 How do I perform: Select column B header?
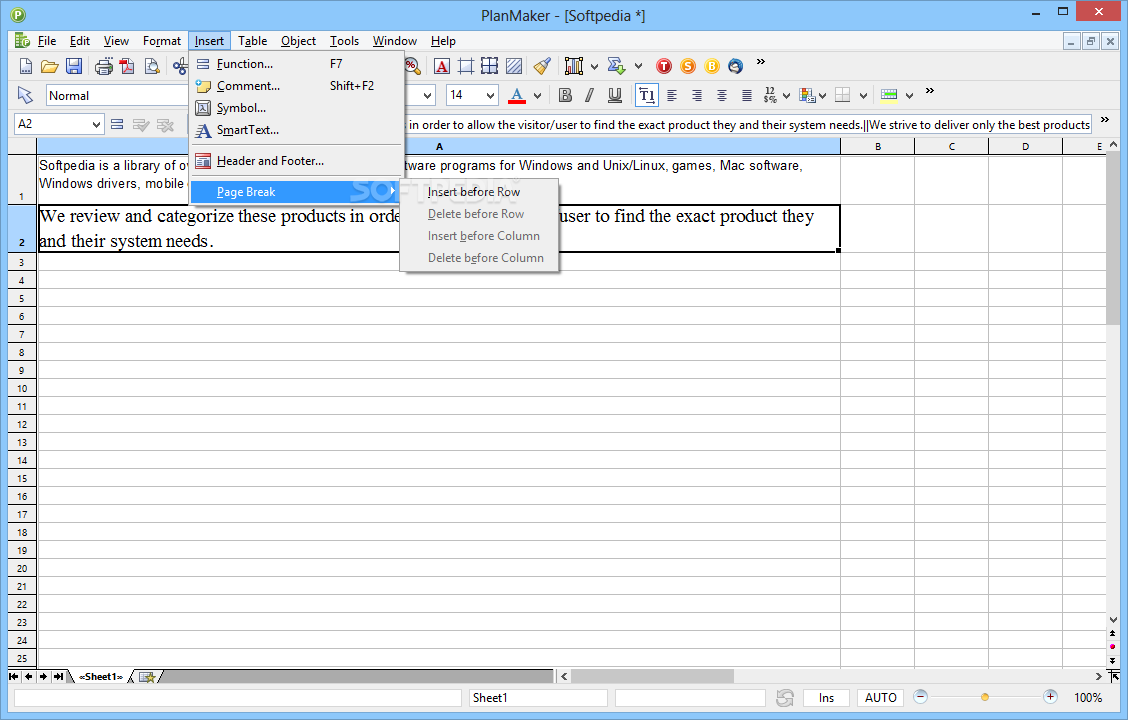[878, 147]
